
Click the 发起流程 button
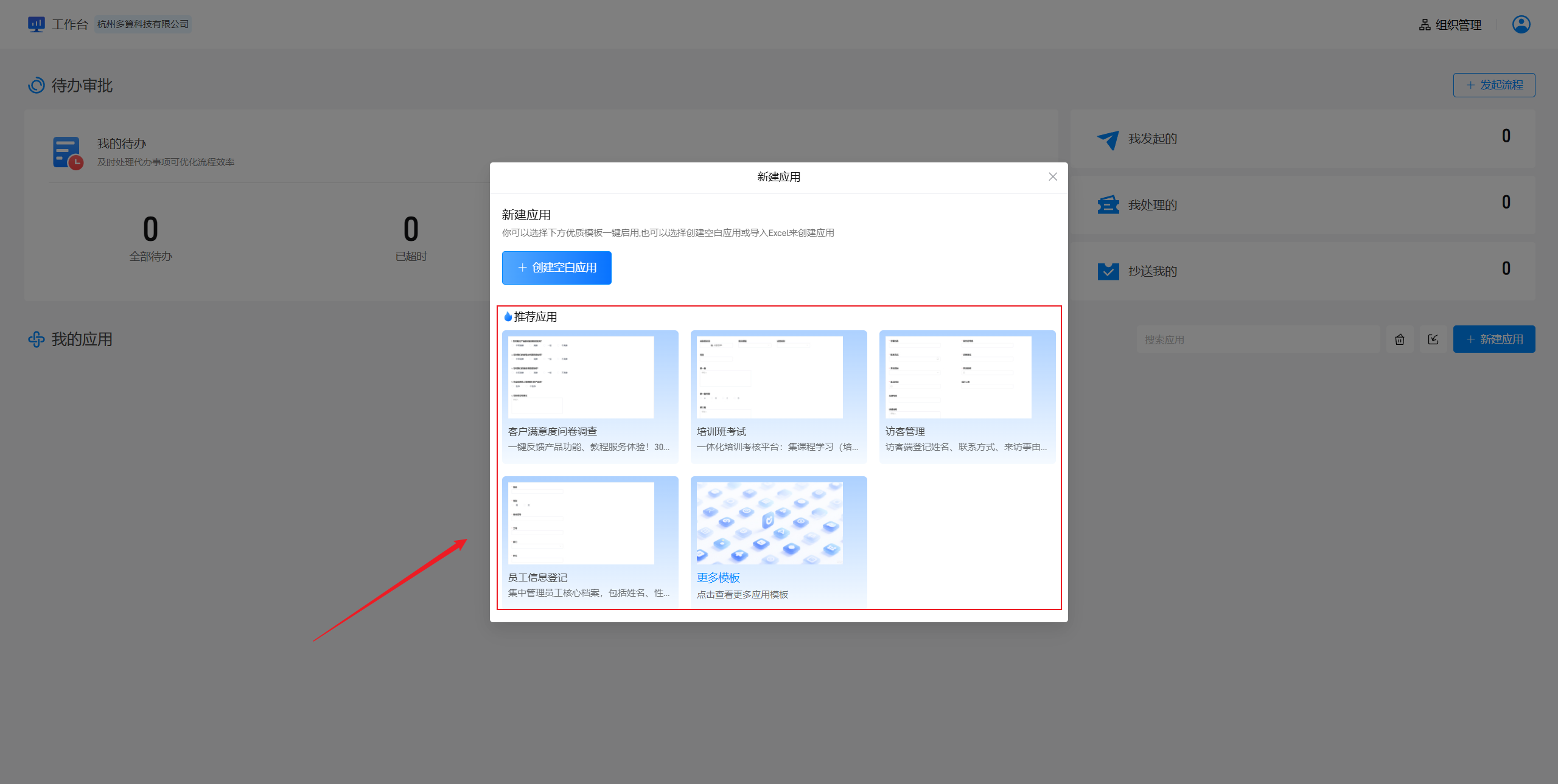[x=1493, y=85]
